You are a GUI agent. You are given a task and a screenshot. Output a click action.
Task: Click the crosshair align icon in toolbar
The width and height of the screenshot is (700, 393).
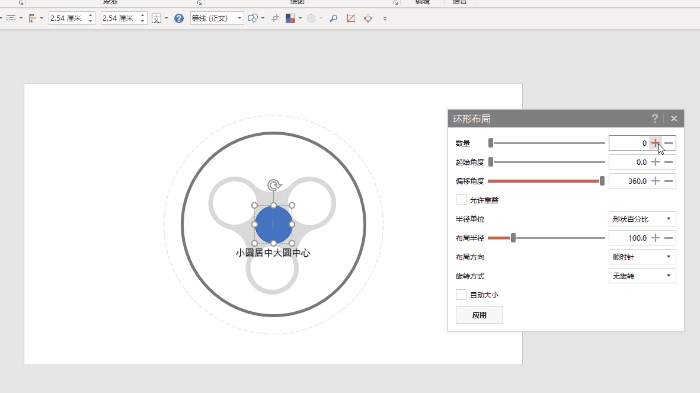[275, 18]
